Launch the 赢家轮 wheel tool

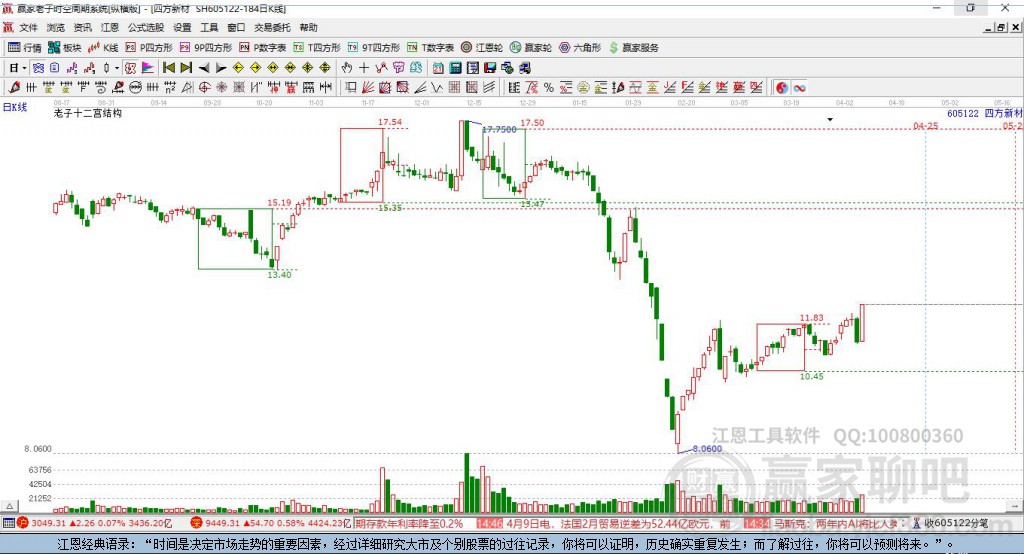tap(530, 48)
